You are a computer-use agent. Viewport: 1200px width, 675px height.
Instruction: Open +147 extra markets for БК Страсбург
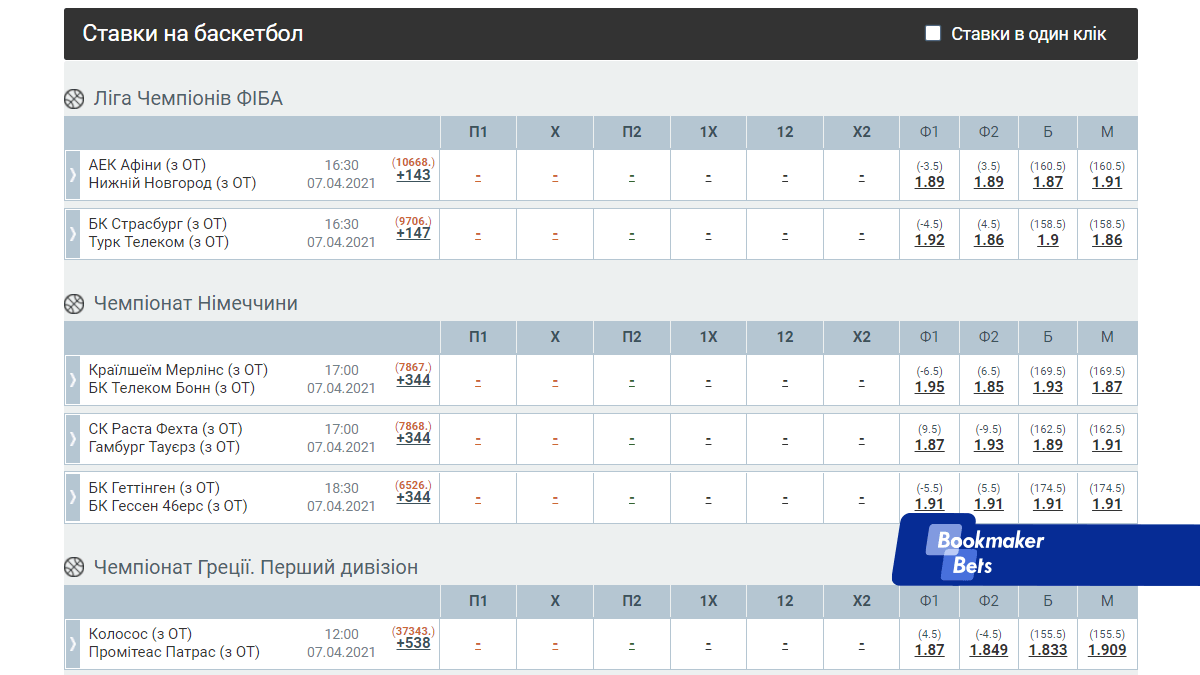pos(413,233)
